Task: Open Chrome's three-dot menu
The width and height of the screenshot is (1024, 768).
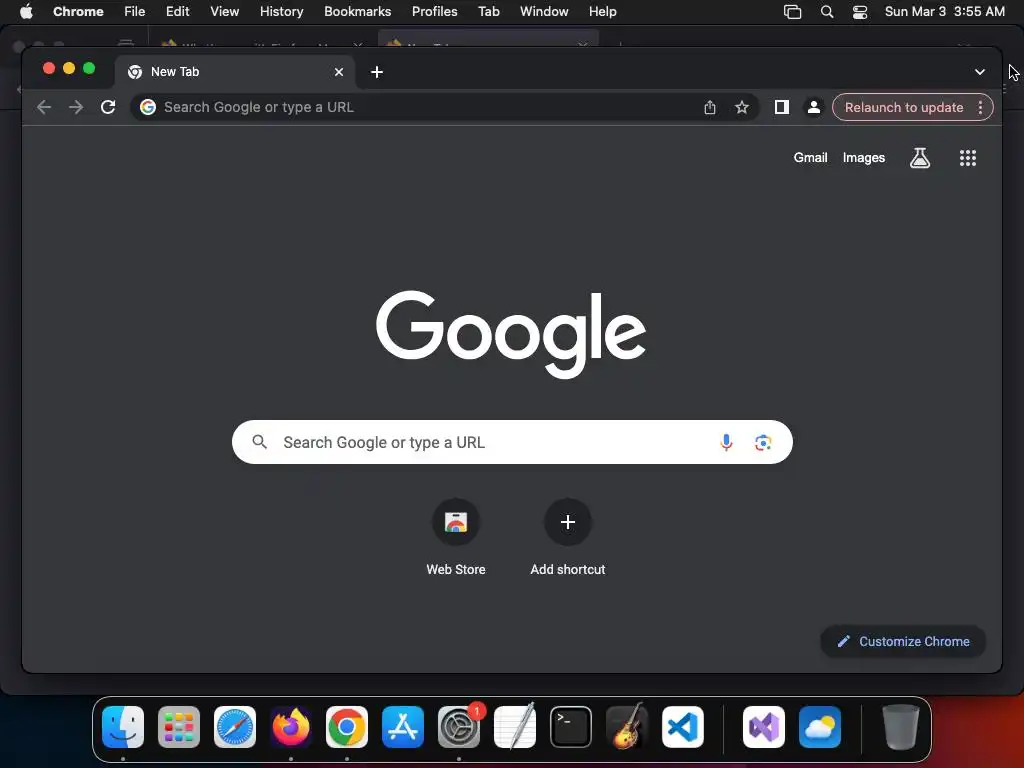Action: click(x=980, y=107)
